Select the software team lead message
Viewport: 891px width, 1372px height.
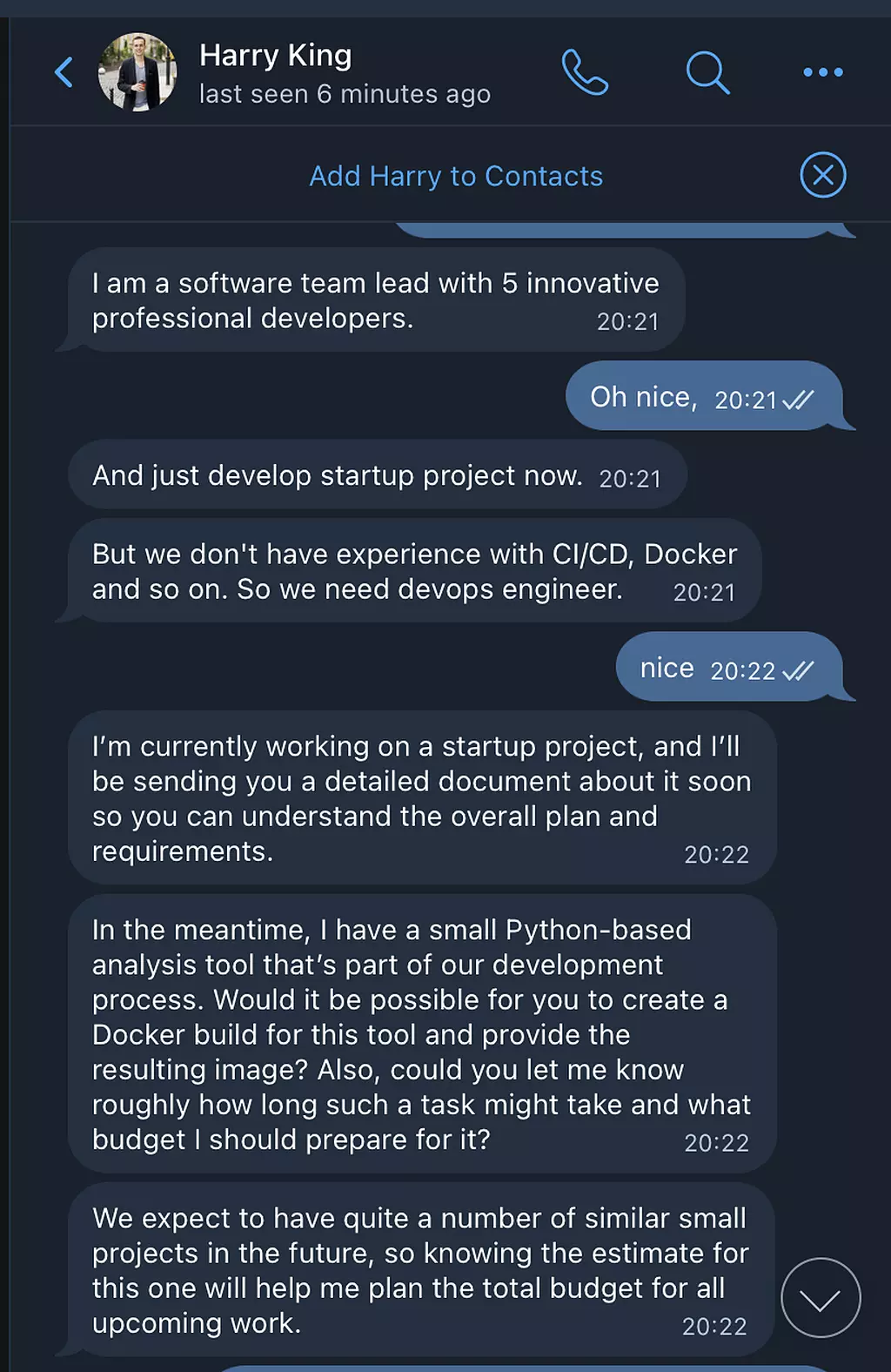pos(375,300)
